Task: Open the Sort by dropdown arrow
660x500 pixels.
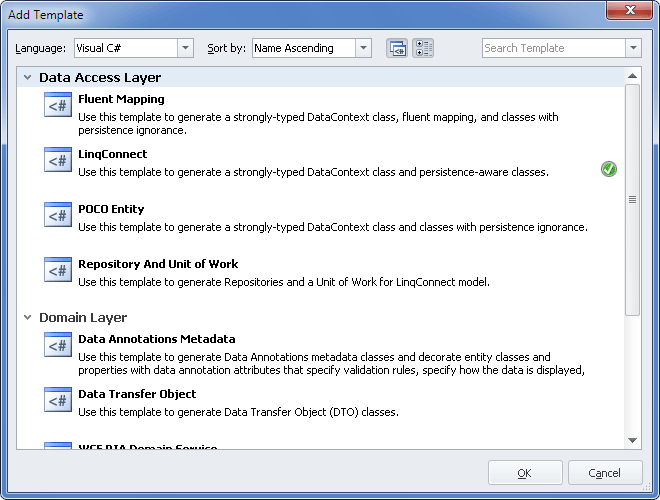Action: (363, 48)
